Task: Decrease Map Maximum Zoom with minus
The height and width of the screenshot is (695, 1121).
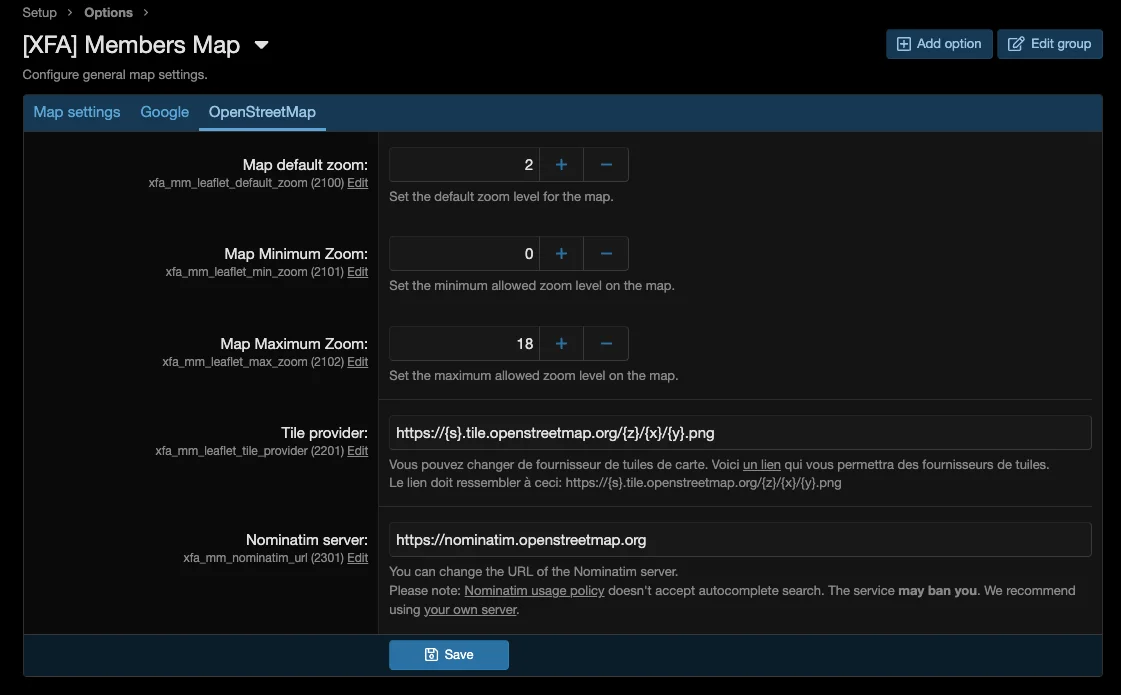Action: coord(606,344)
